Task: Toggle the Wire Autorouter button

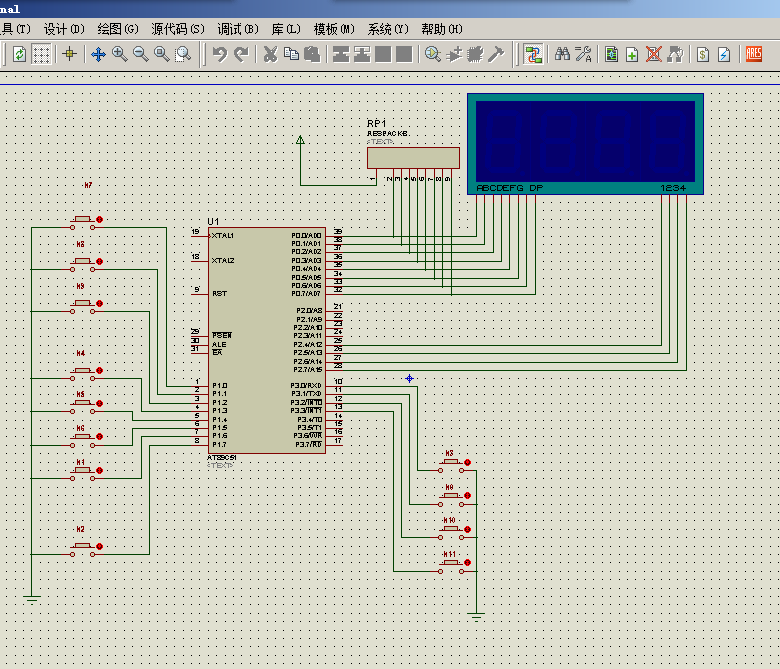Action: point(533,54)
